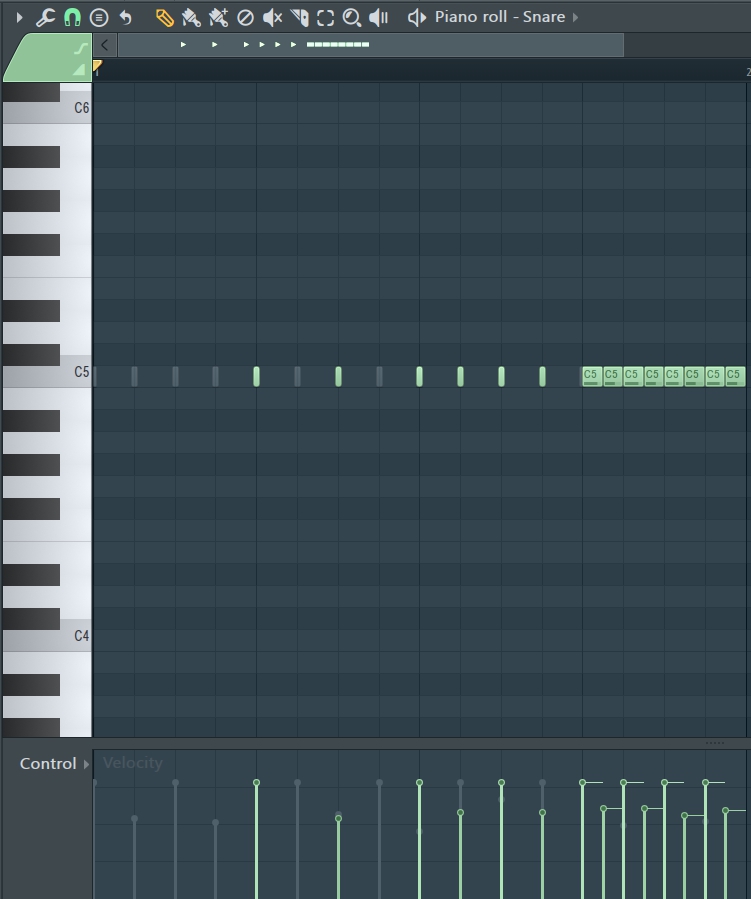This screenshot has height=899, width=751.
Task: Select the Slice tool
Action: (x=299, y=17)
